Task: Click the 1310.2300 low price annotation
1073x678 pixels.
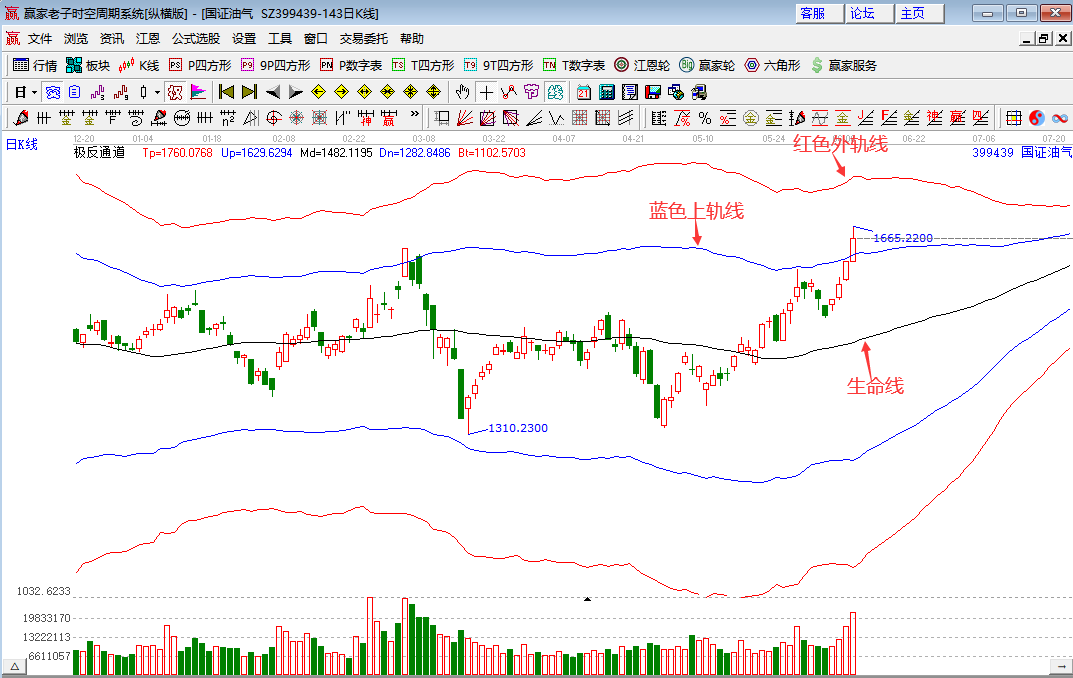Action: tap(518, 428)
